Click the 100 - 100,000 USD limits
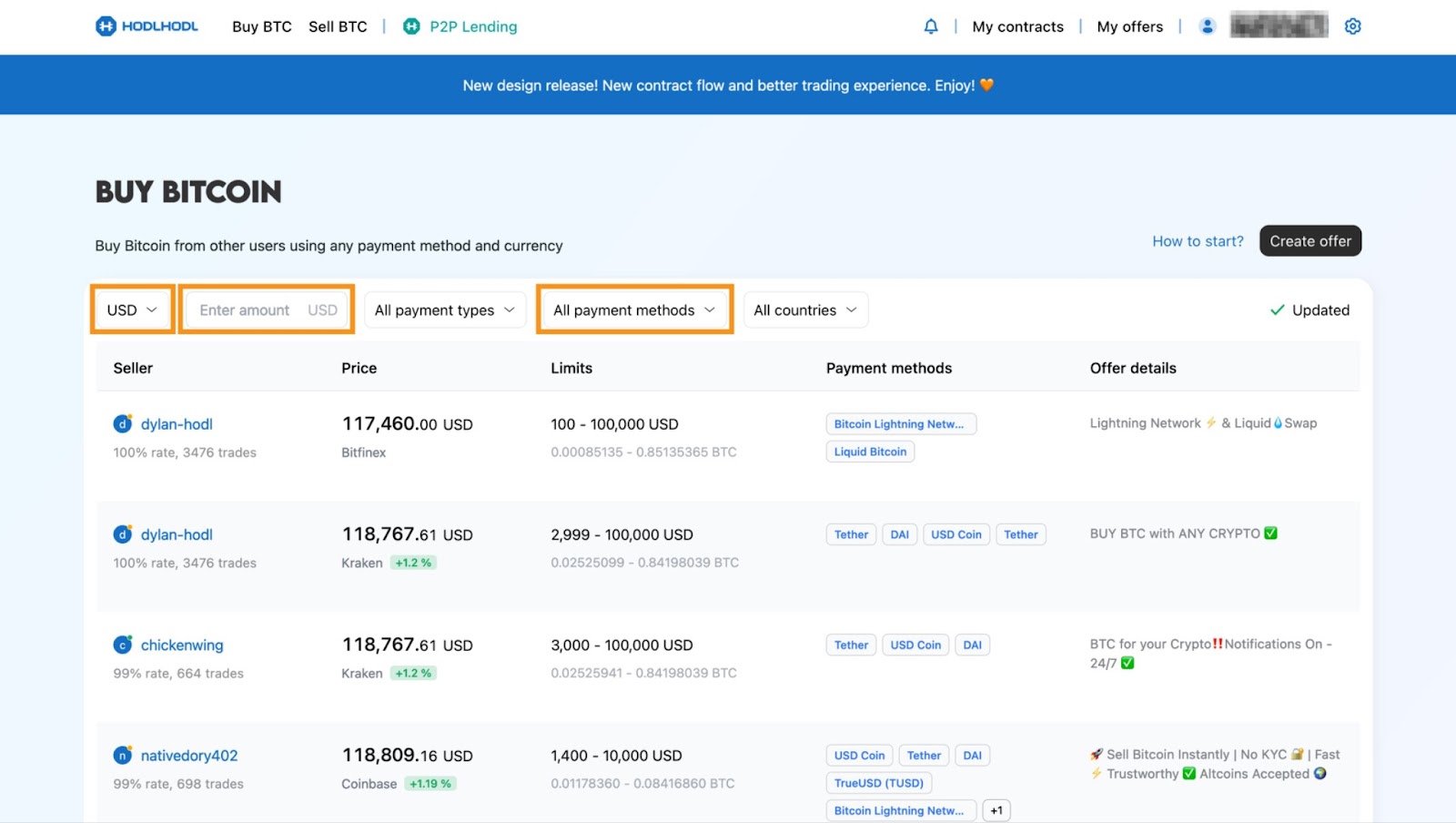This screenshot has height=823, width=1456. click(x=614, y=424)
